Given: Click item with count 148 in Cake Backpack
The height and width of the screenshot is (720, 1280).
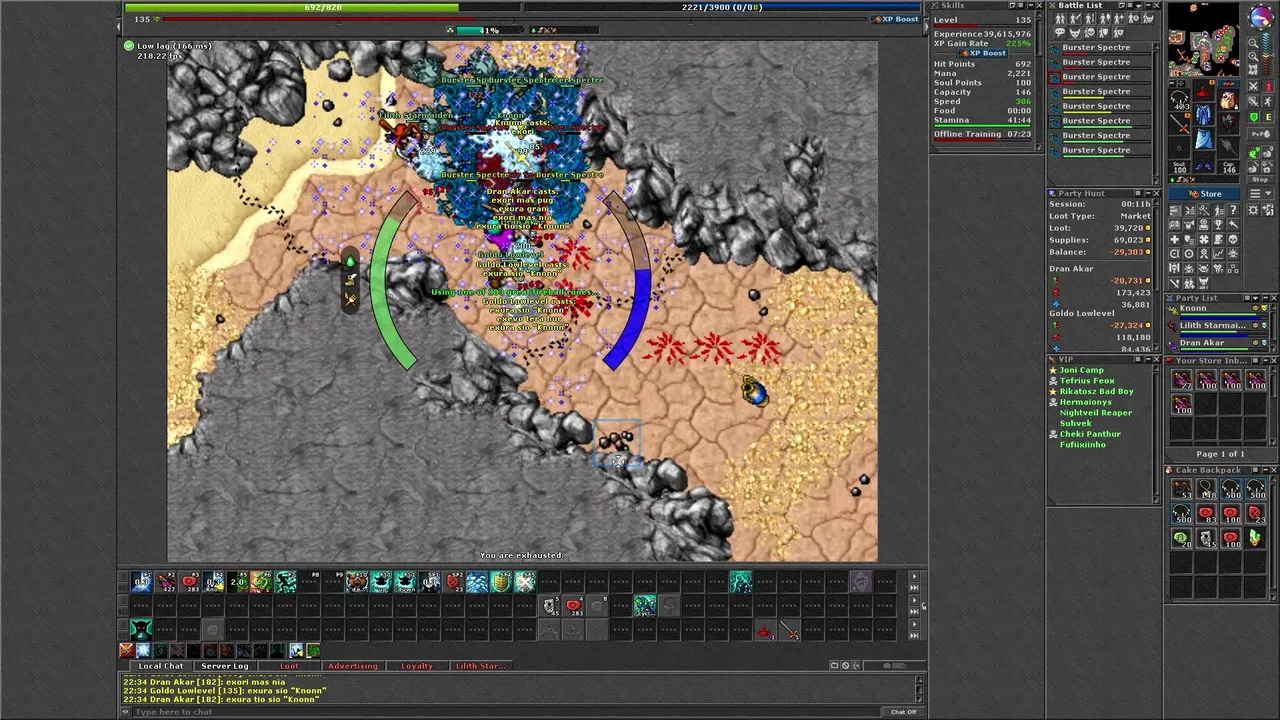Looking at the screenshot, I should pyautogui.click(x=1206, y=488).
